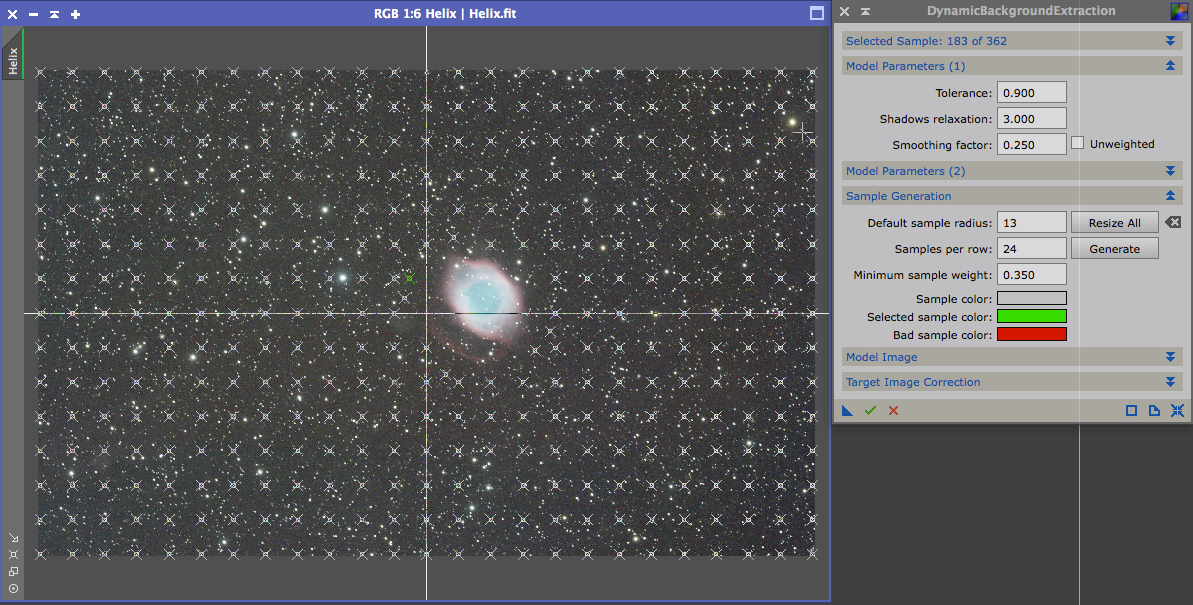
Task: Click the inward-arrows reset icon in DBE footer
Action: [1177, 410]
